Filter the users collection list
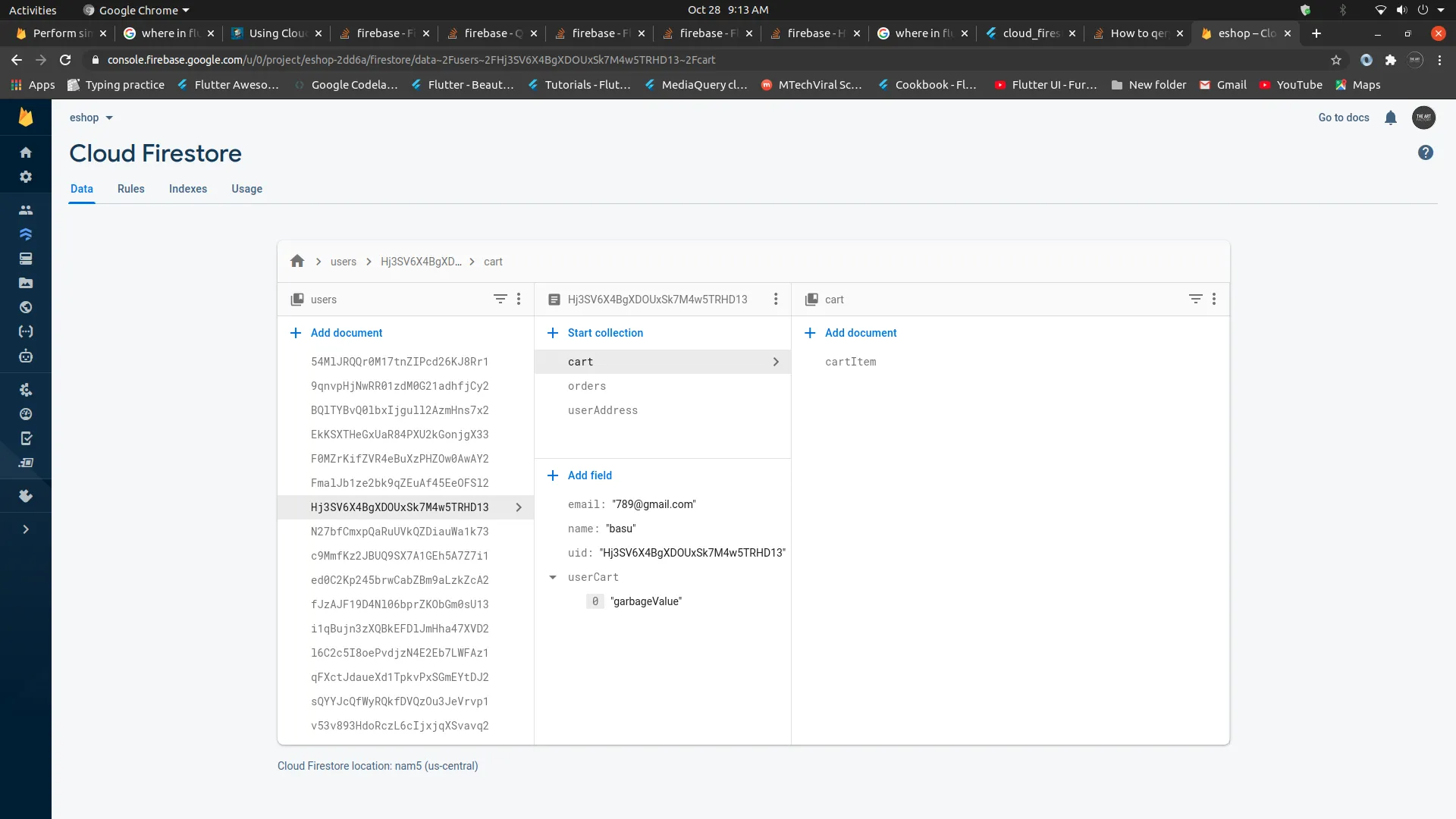This screenshot has width=1456, height=819. pos(500,300)
